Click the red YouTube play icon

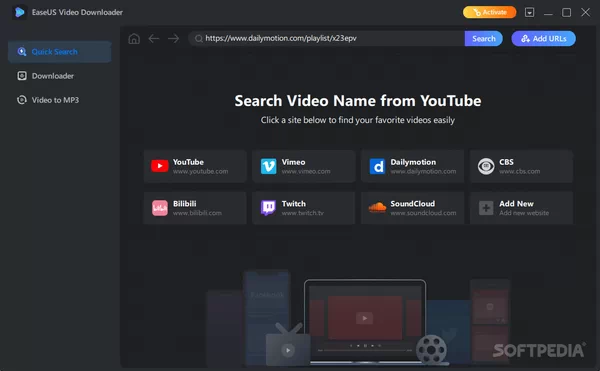160,166
